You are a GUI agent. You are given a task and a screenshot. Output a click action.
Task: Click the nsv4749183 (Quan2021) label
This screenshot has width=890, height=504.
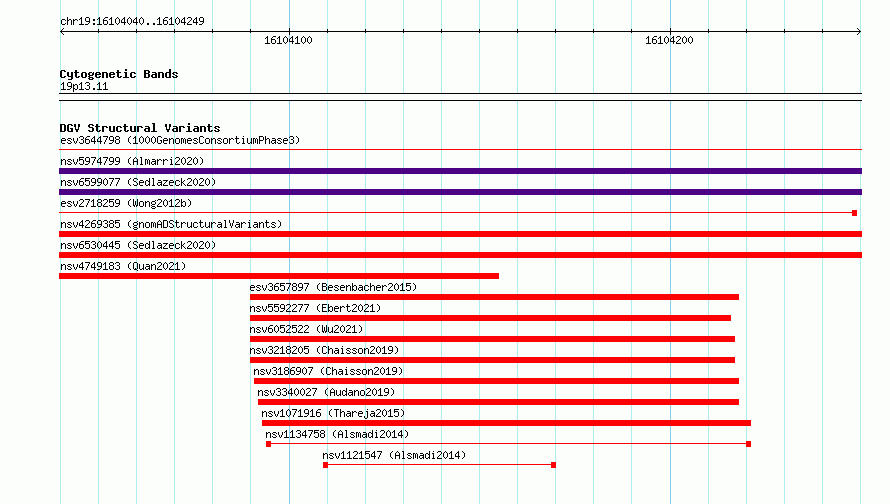(123, 266)
